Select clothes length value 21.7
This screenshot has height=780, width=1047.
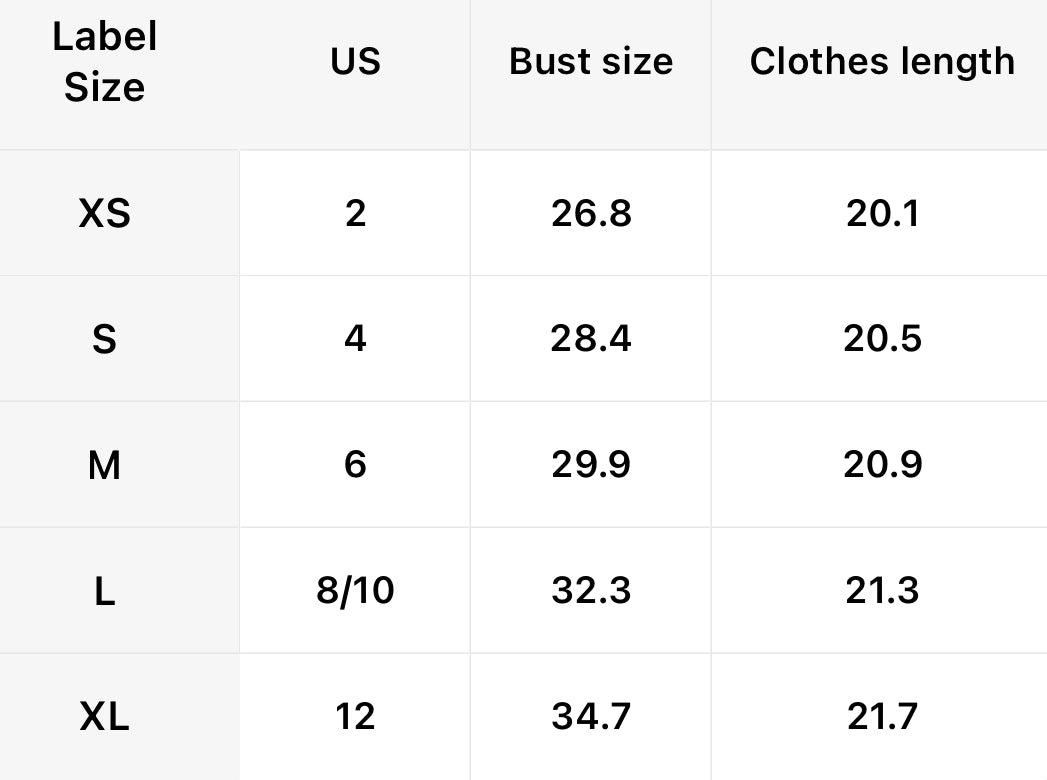[x=882, y=717]
